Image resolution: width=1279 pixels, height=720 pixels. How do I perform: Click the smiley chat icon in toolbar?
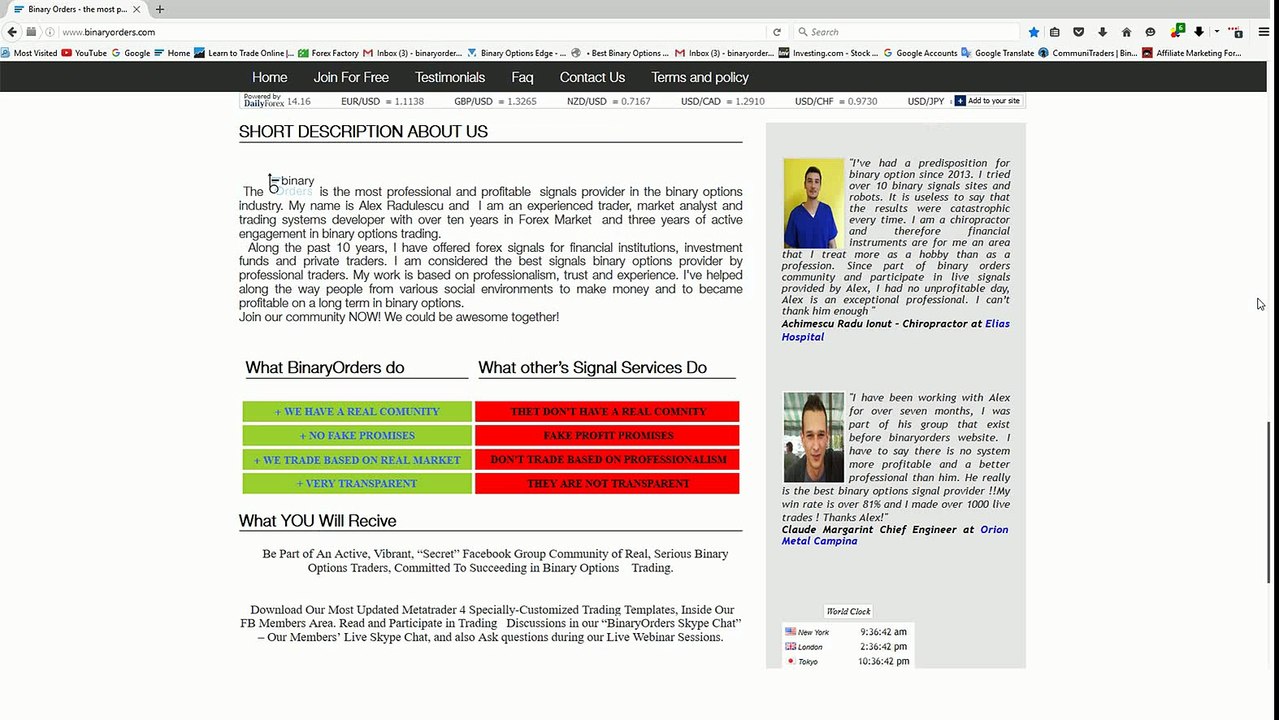[1150, 32]
